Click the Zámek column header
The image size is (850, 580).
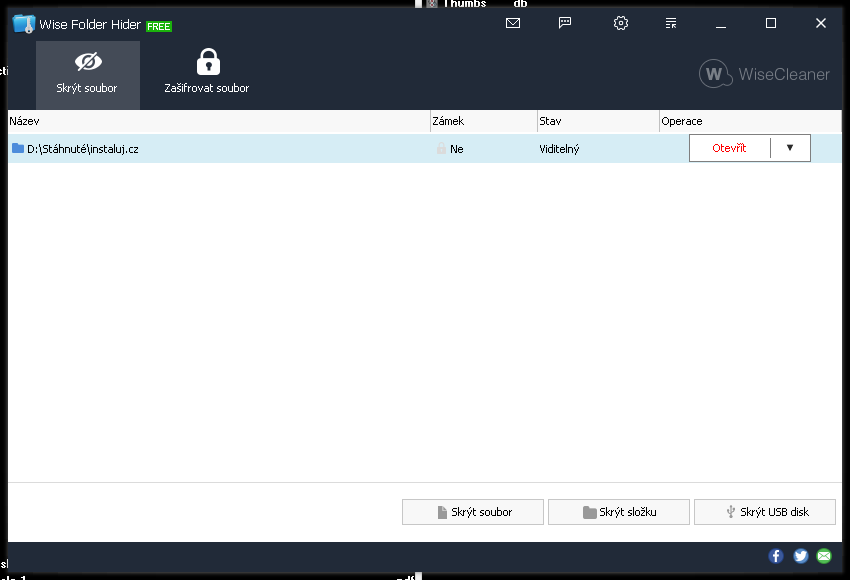484,121
